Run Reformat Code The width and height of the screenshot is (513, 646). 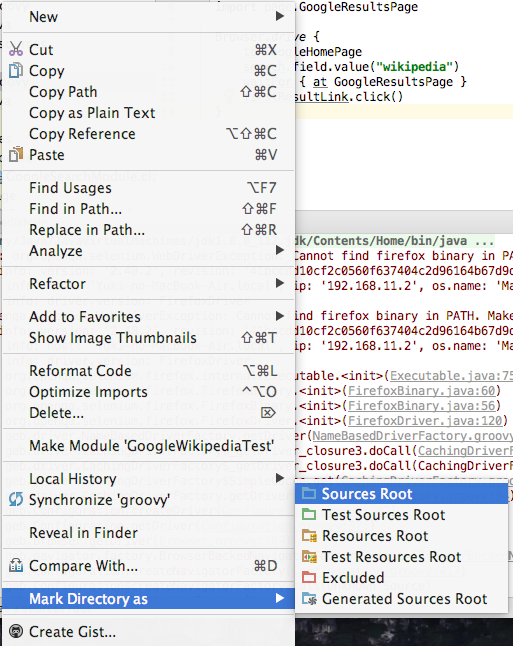tap(148, 370)
